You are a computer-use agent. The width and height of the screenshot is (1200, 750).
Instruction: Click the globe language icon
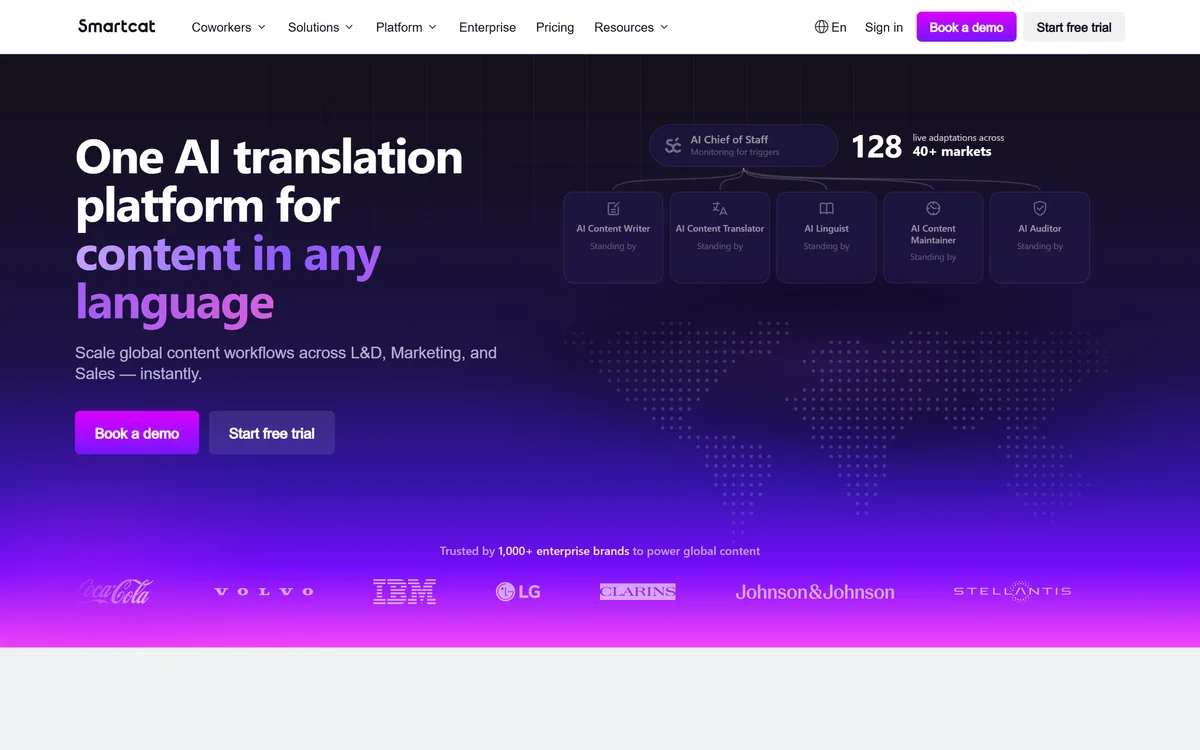(x=821, y=27)
